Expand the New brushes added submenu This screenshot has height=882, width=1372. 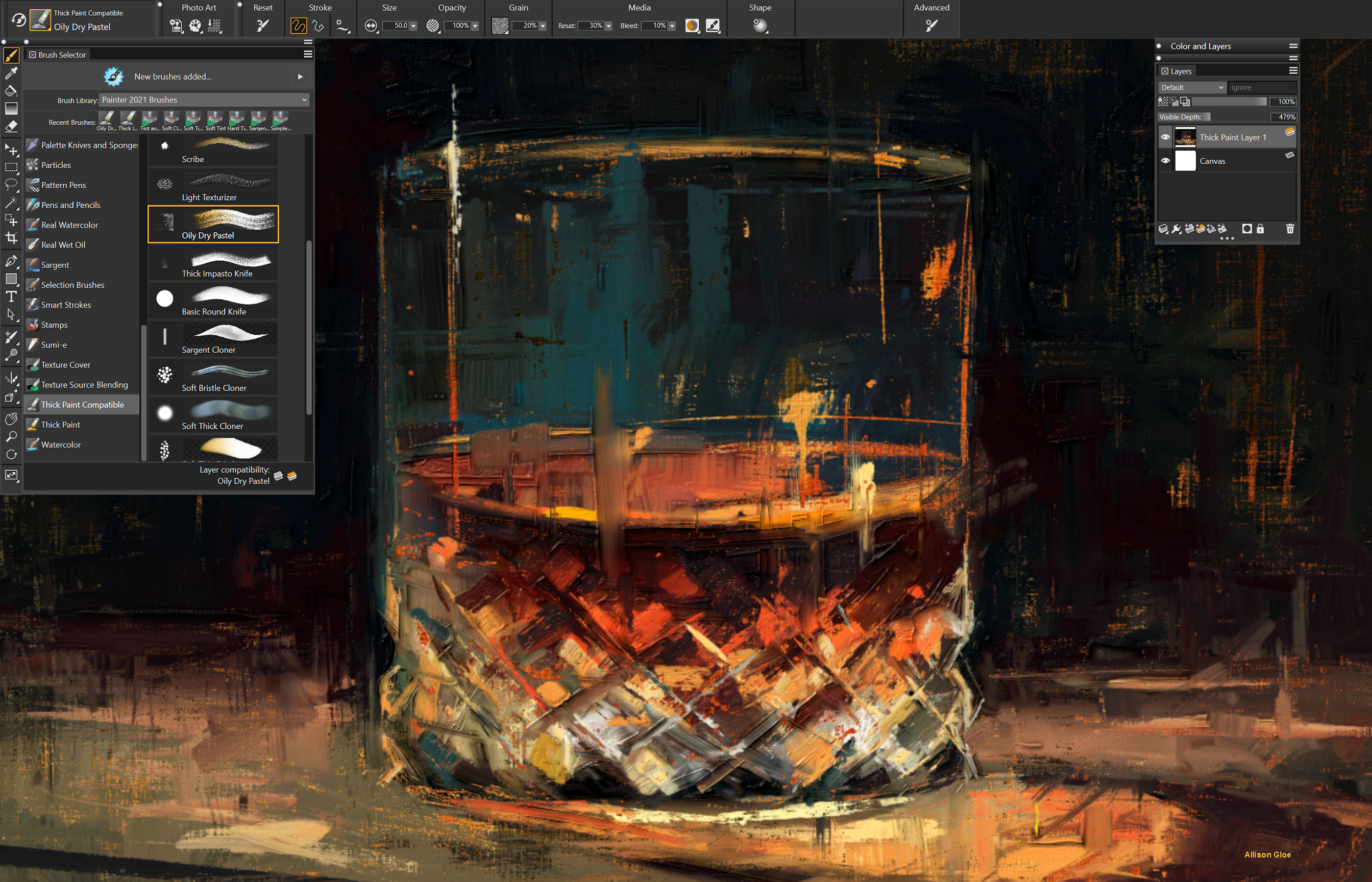300,78
